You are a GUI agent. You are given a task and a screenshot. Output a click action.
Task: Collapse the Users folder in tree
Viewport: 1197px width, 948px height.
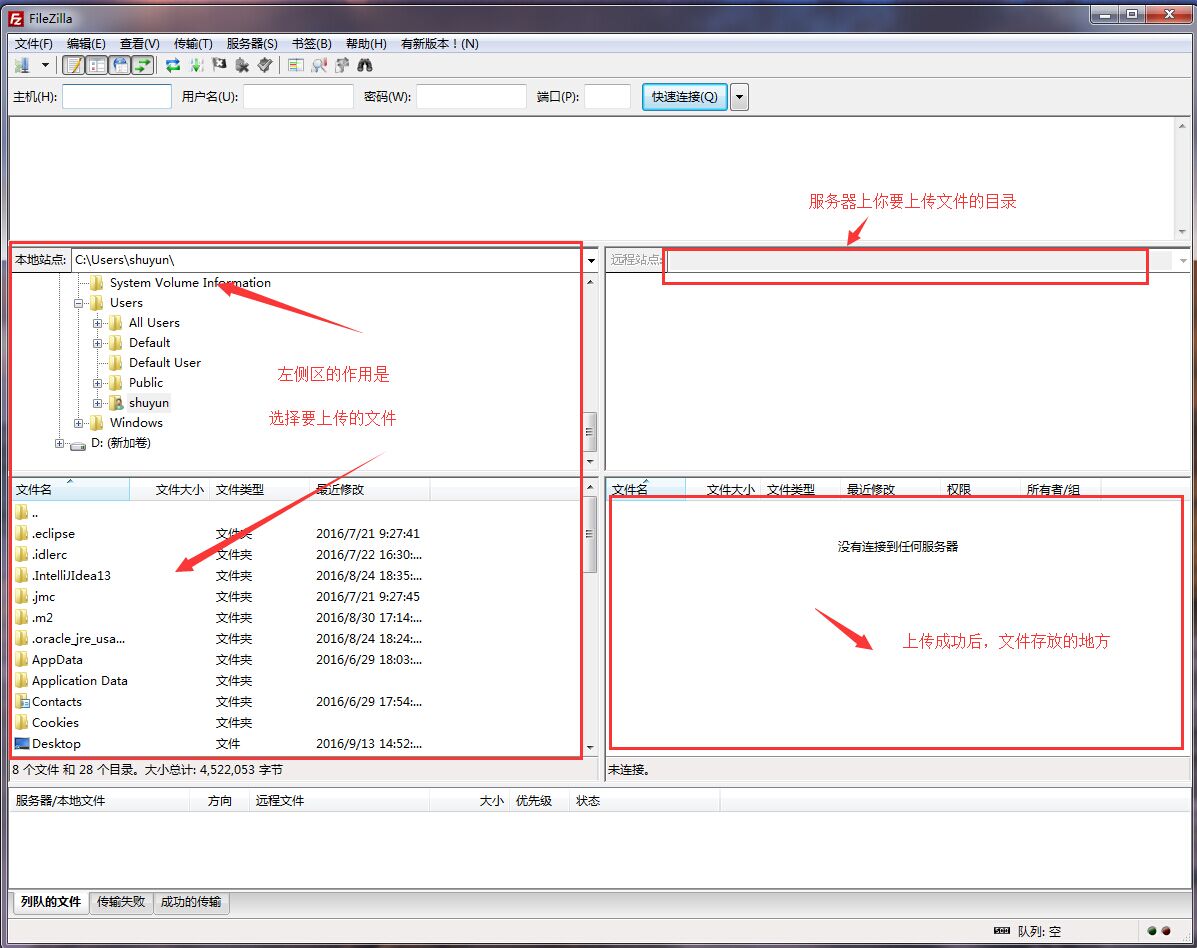pos(79,303)
